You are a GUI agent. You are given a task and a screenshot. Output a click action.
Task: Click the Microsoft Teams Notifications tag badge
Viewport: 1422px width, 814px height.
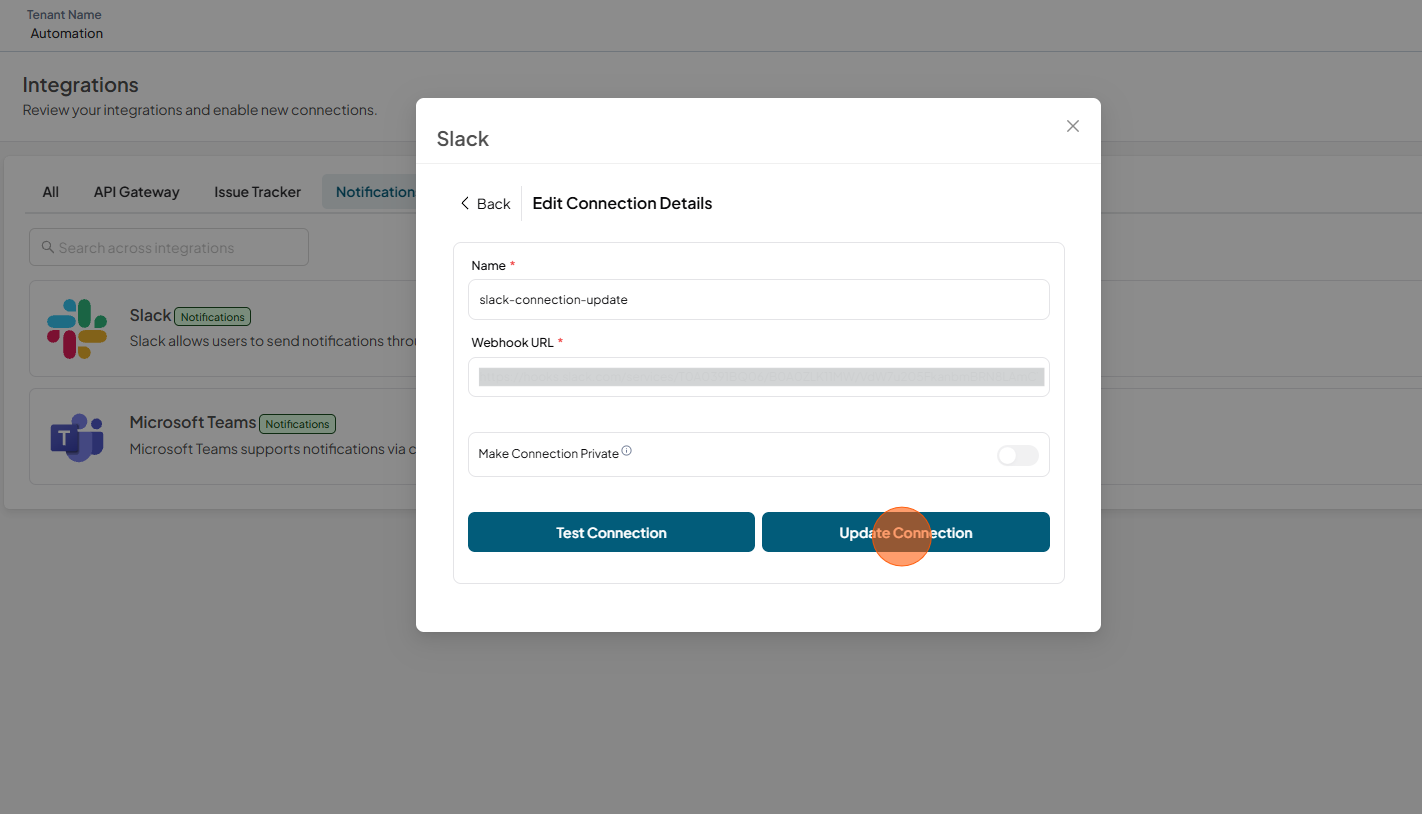coord(297,424)
